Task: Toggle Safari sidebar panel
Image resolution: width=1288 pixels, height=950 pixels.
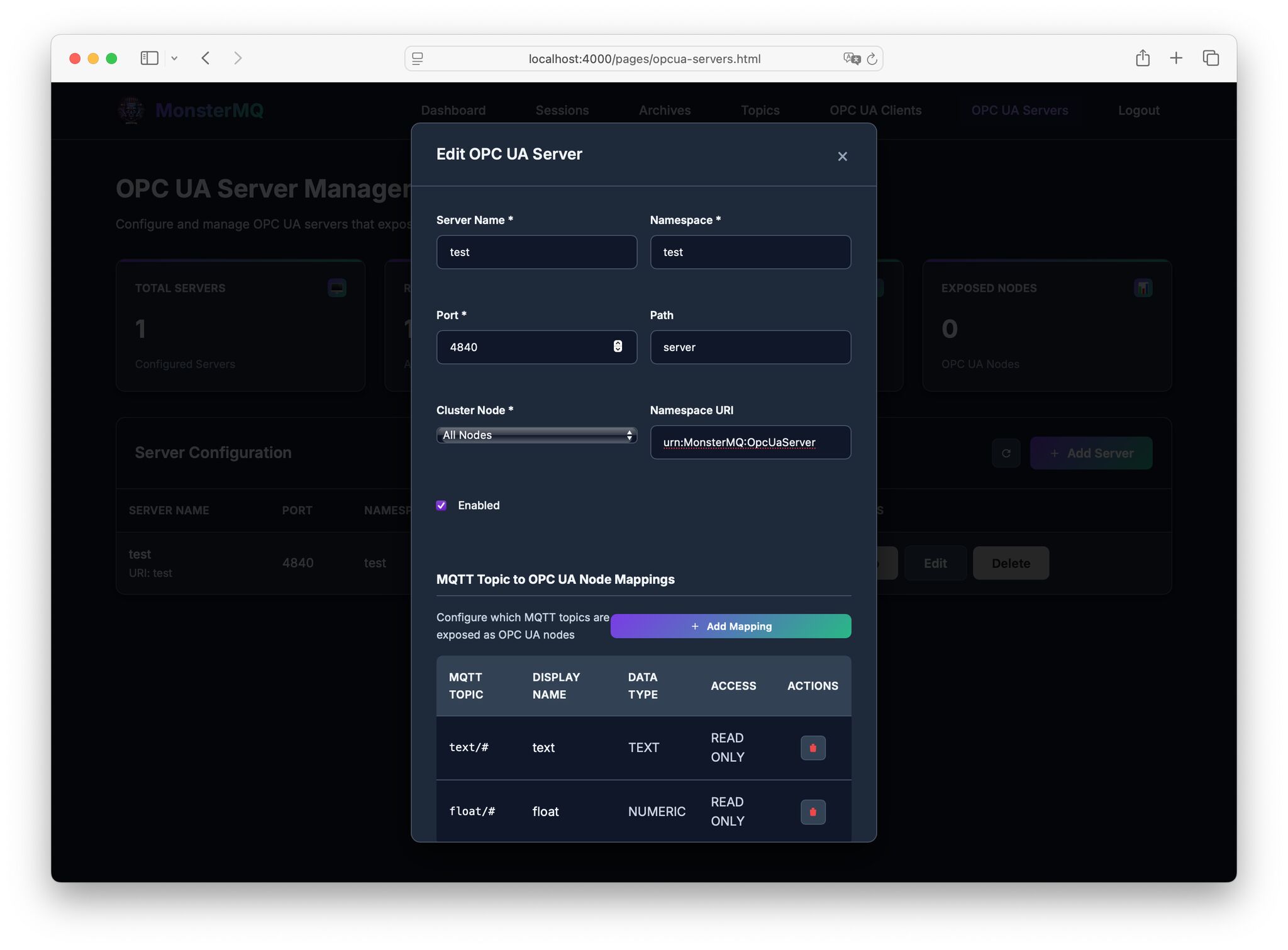Action: pos(149,59)
